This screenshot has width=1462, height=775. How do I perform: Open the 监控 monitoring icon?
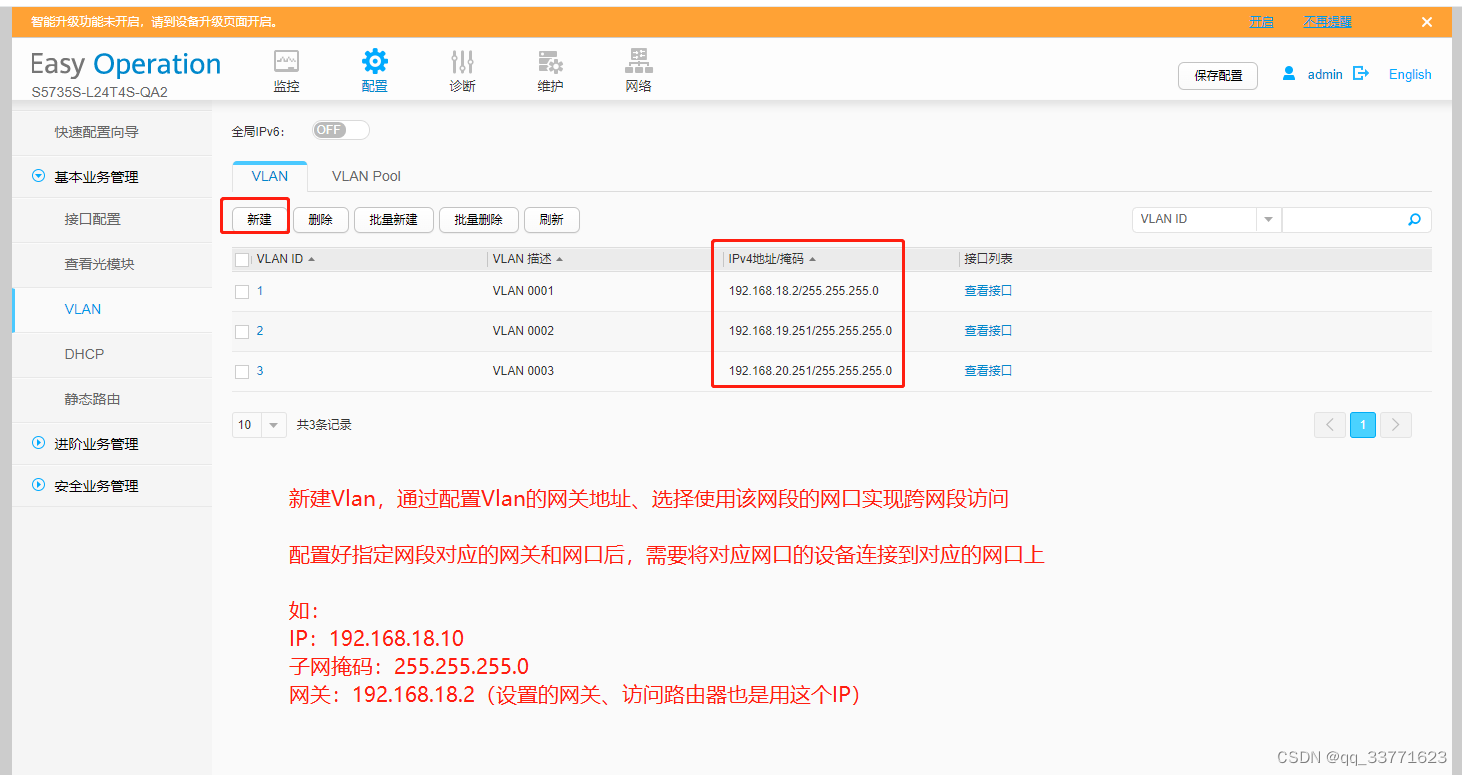(286, 62)
